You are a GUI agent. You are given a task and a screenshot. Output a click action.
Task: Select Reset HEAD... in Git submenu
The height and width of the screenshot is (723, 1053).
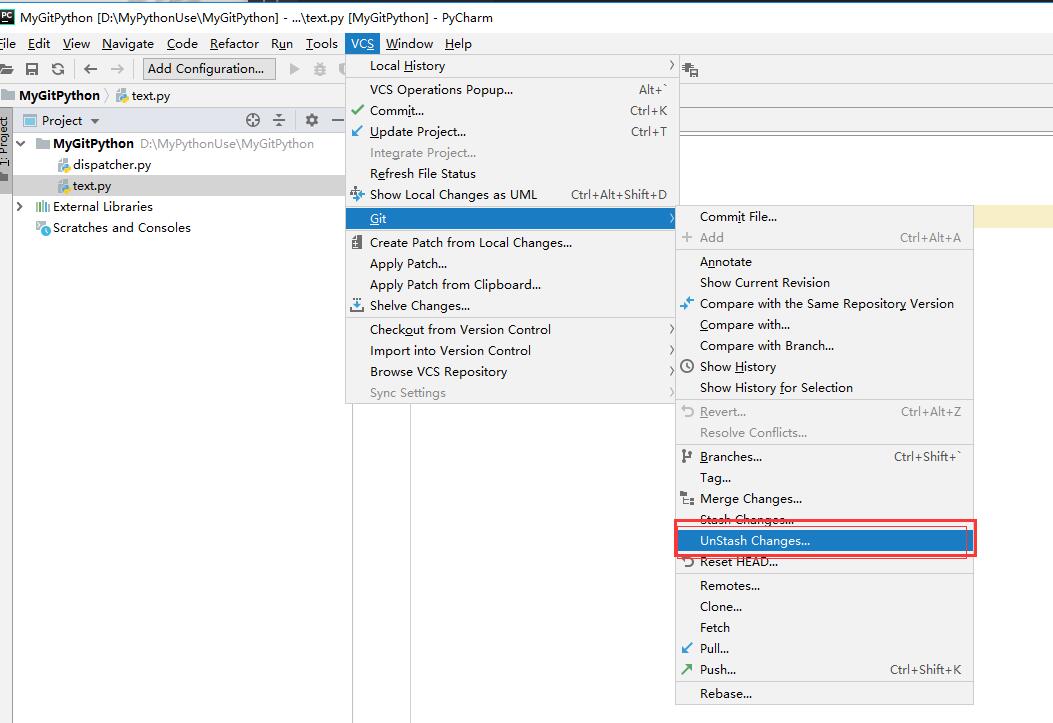pos(824,562)
